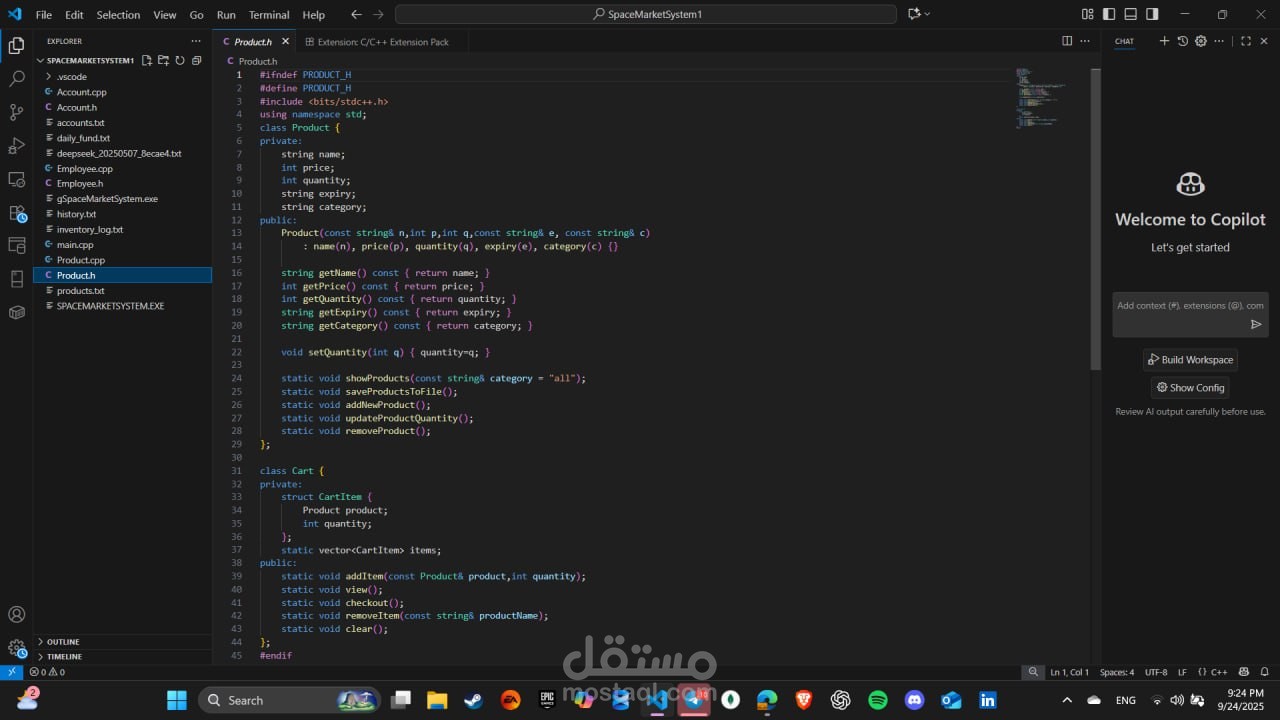Screen dimensions: 1280x720
Task: Open the Explorer view in activity bar
Action: [16, 45]
